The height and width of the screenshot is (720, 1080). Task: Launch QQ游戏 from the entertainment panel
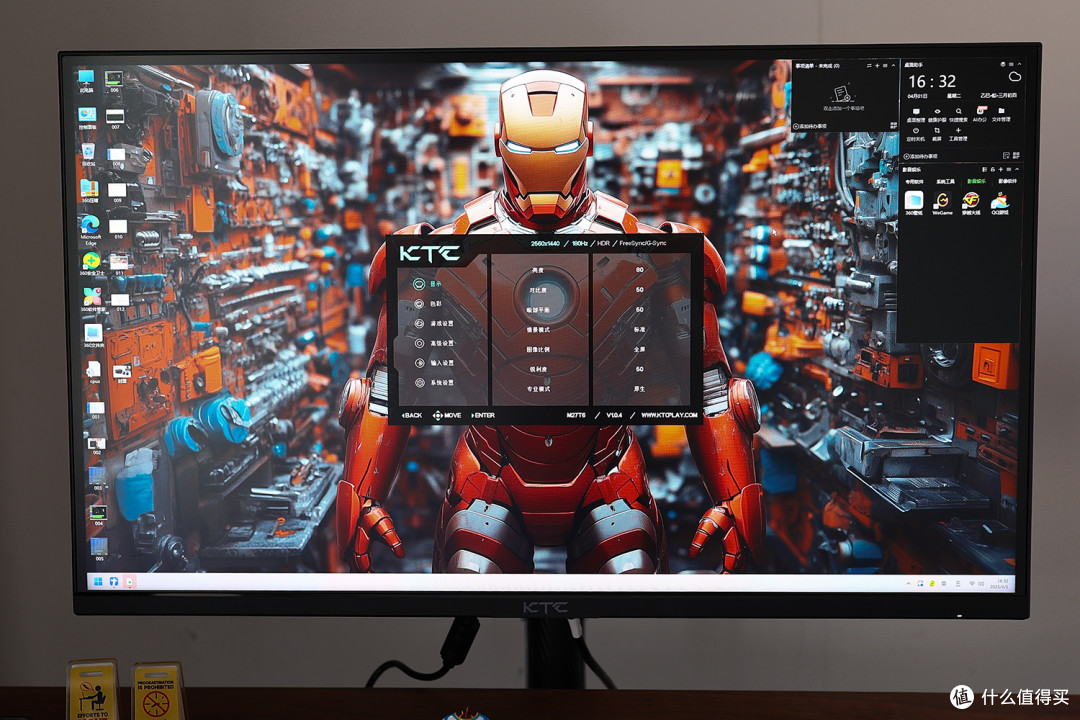pos(1000,203)
